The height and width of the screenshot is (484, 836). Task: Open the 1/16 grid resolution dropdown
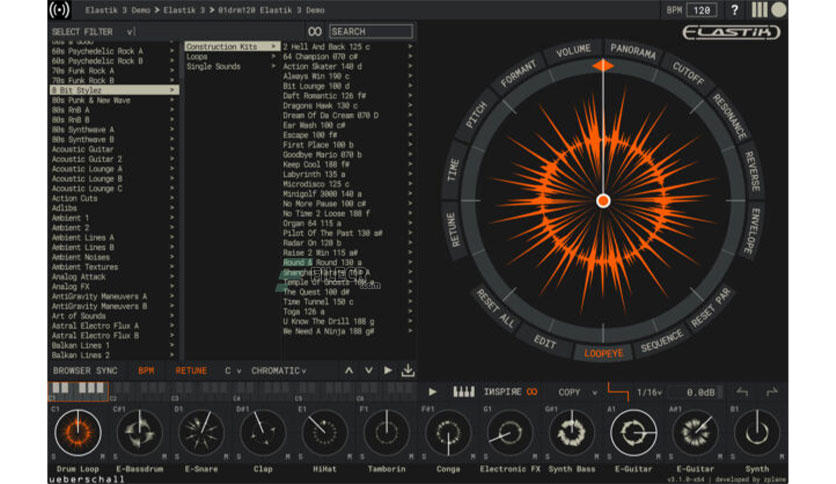tap(649, 392)
